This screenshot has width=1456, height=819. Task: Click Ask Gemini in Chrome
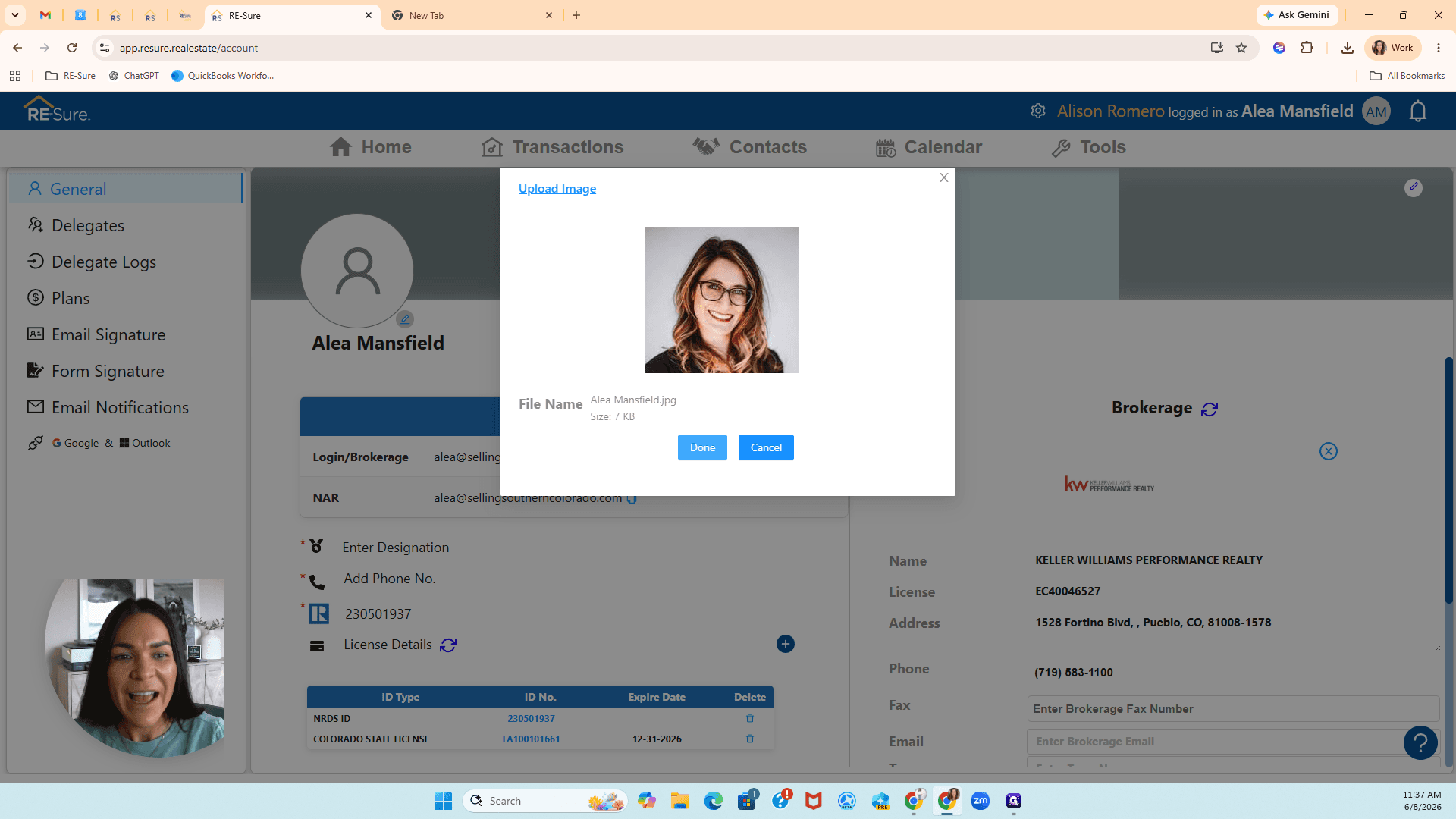tap(1297, 15)
